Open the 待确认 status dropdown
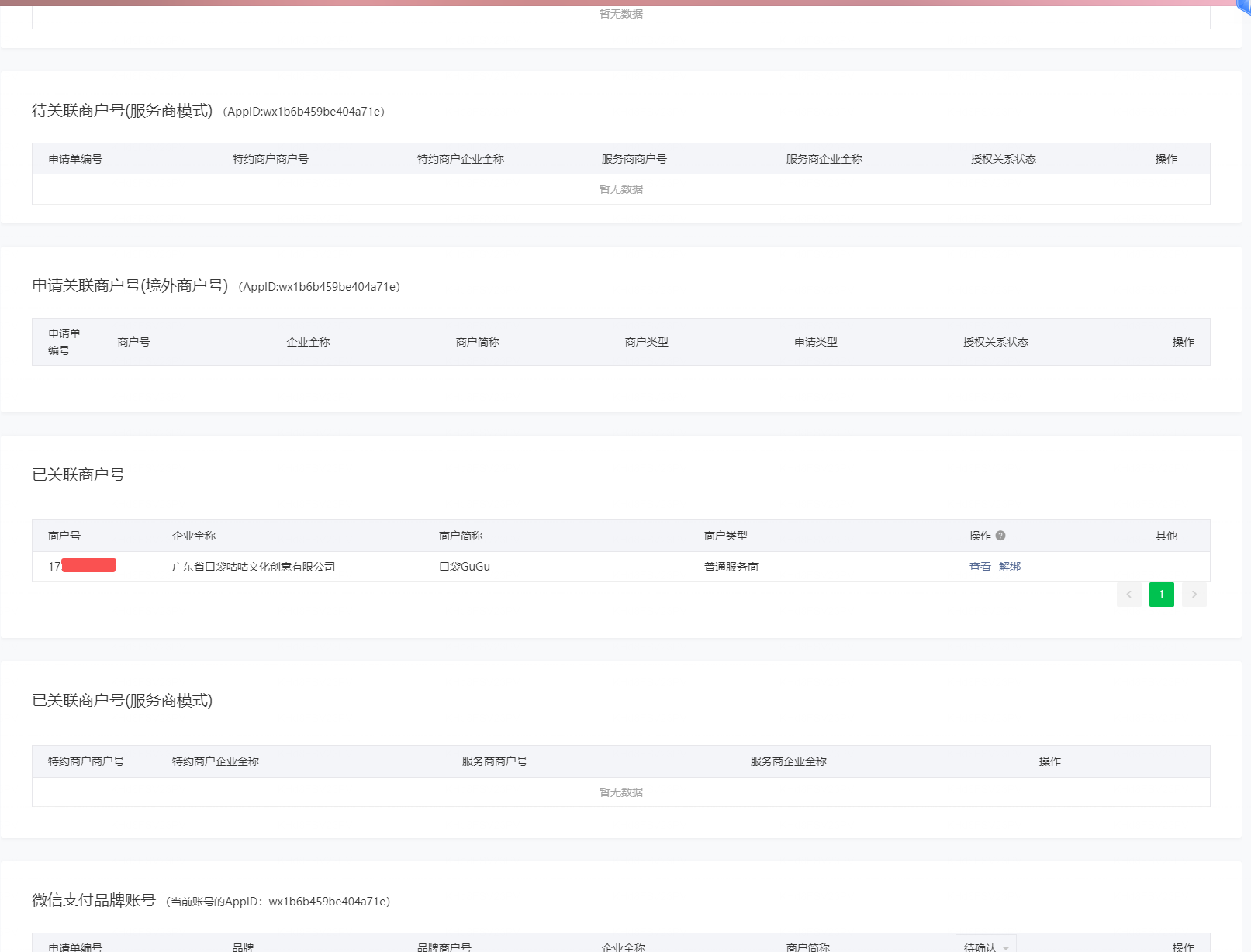Screen dimensions: 1251x952 click(x=986, y=947)
